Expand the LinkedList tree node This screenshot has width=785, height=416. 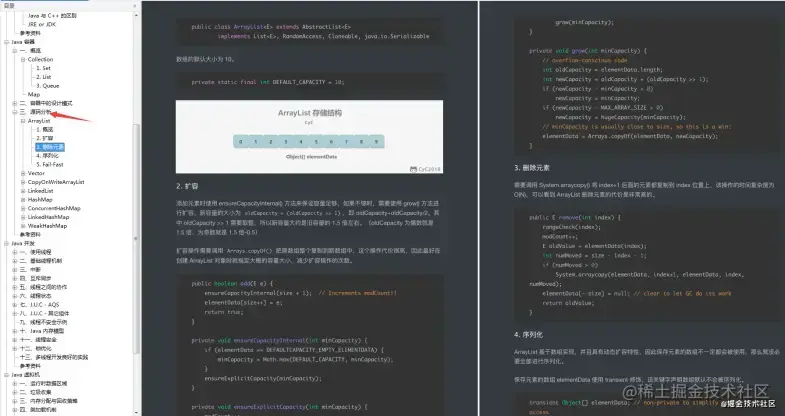23,191
